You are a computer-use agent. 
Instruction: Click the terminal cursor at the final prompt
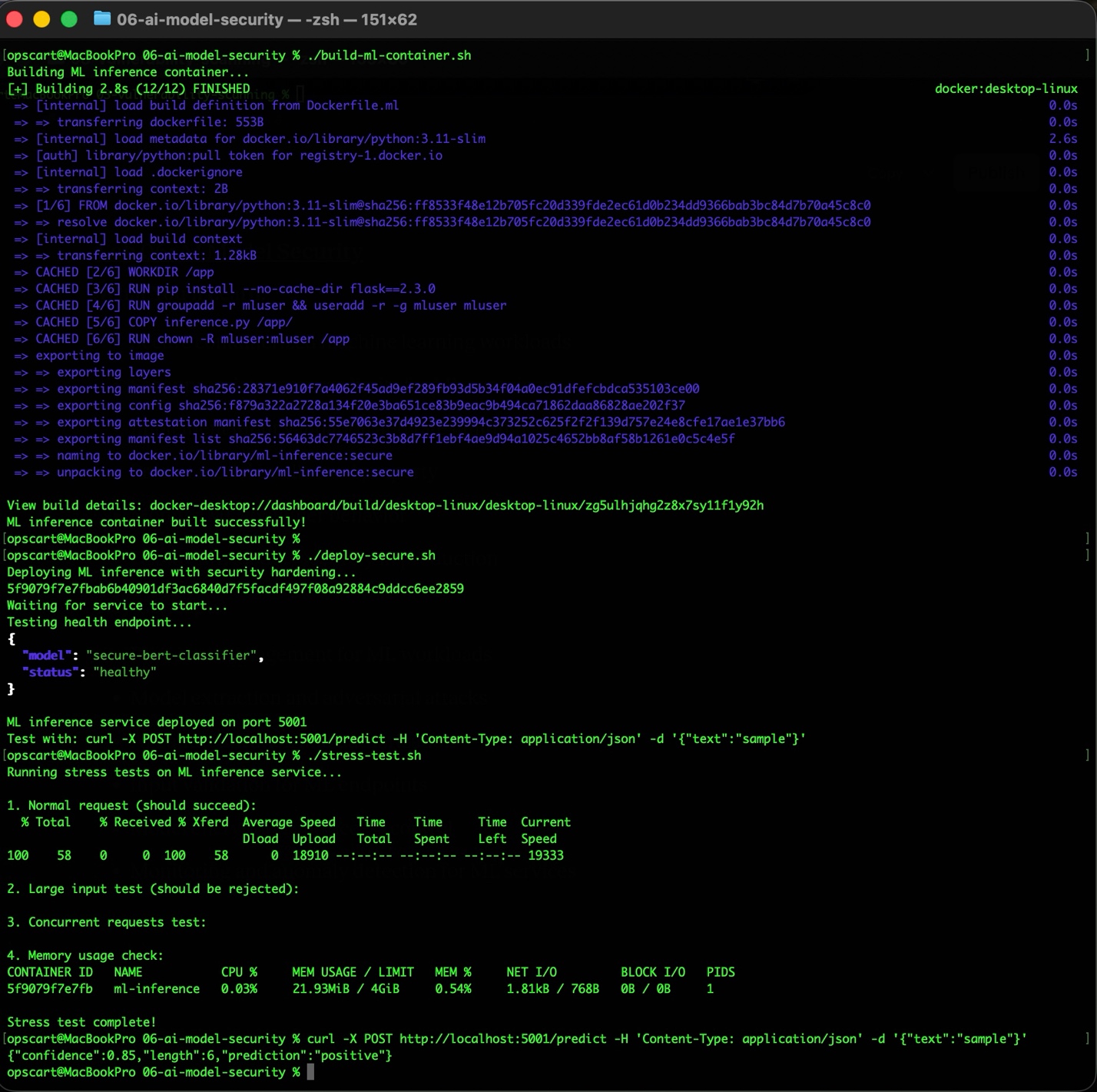point(310,1072)
